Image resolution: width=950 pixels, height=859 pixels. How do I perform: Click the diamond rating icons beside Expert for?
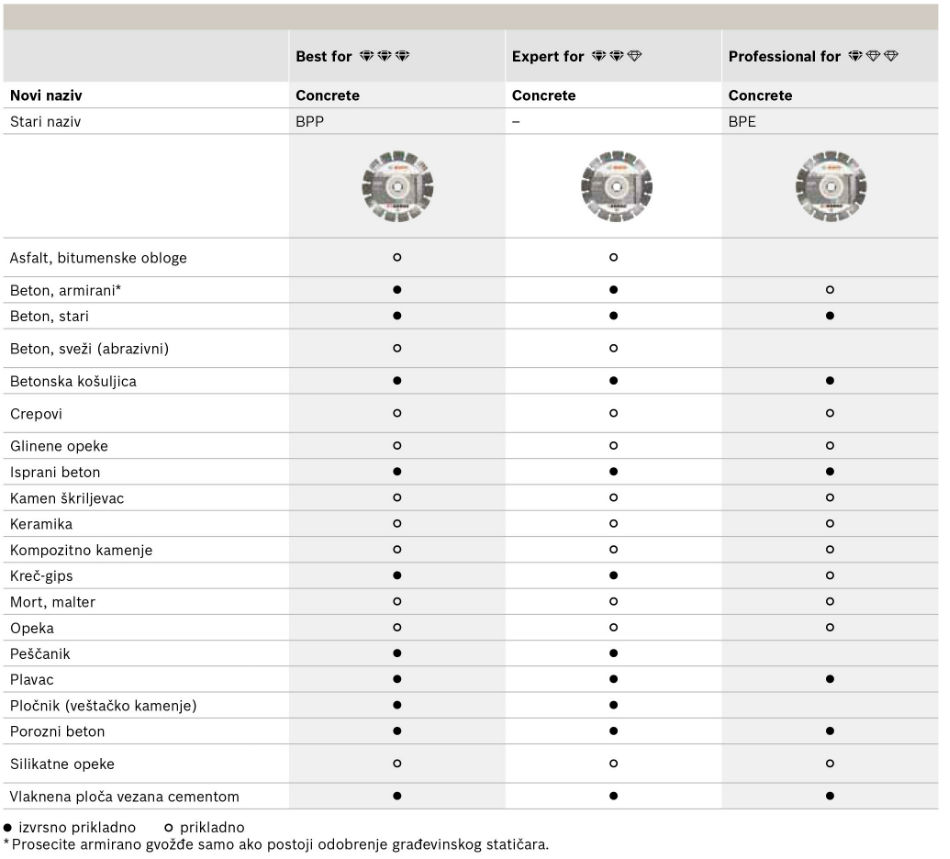[616, 56]
